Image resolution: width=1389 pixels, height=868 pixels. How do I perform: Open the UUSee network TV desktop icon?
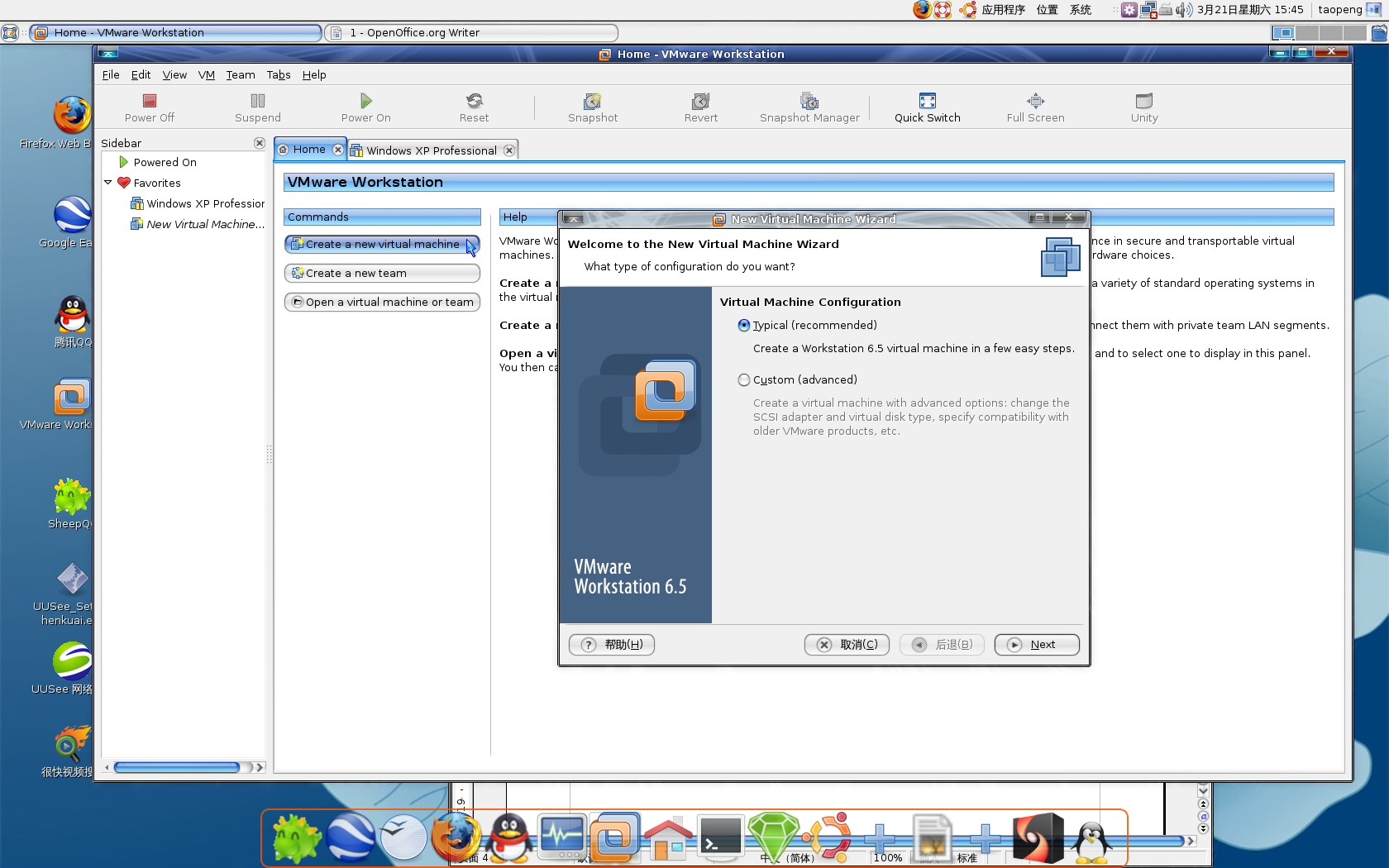pos(72,661)
